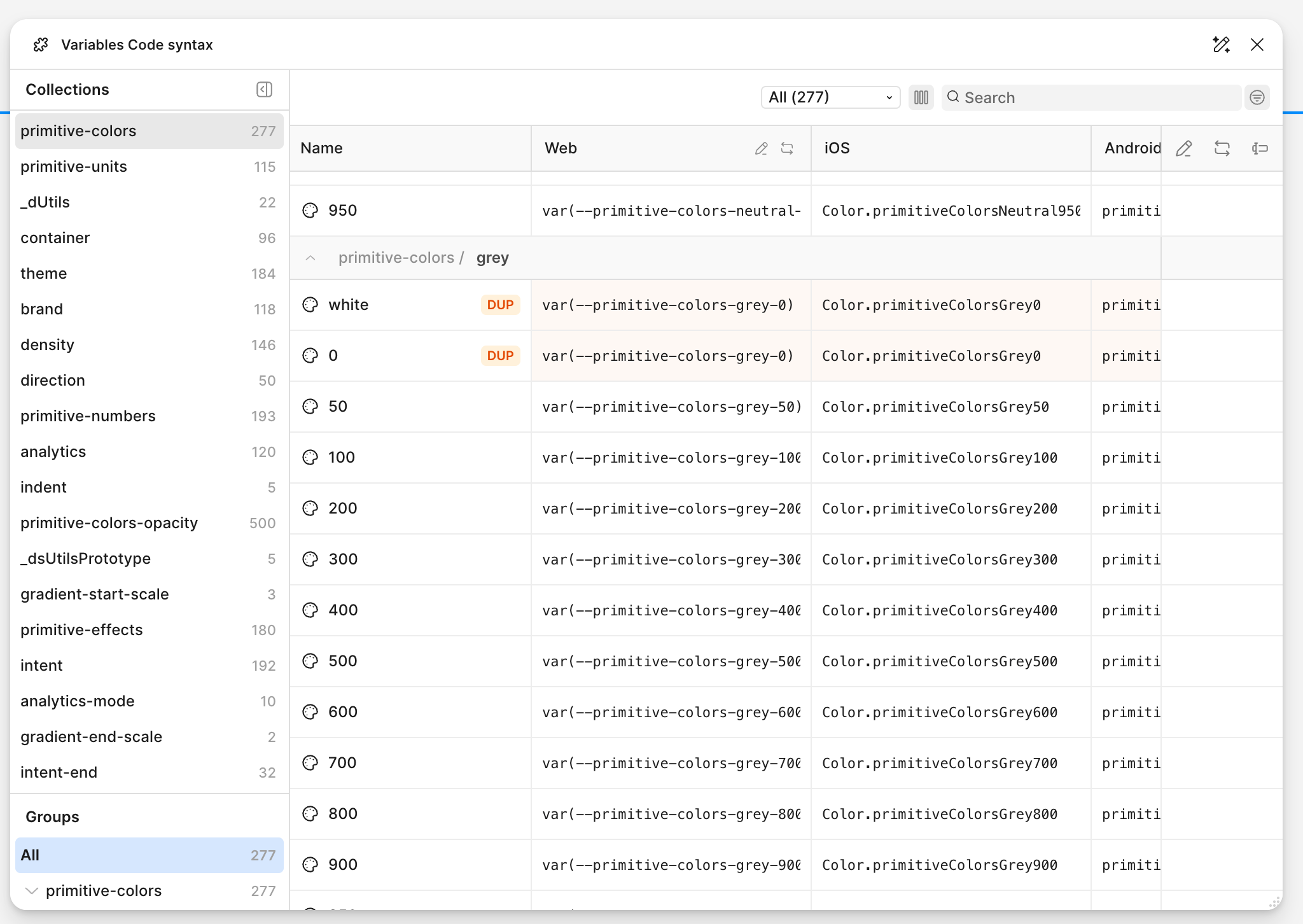Click Web value var(--primitive-colors-grey-50)

[671, 407]
